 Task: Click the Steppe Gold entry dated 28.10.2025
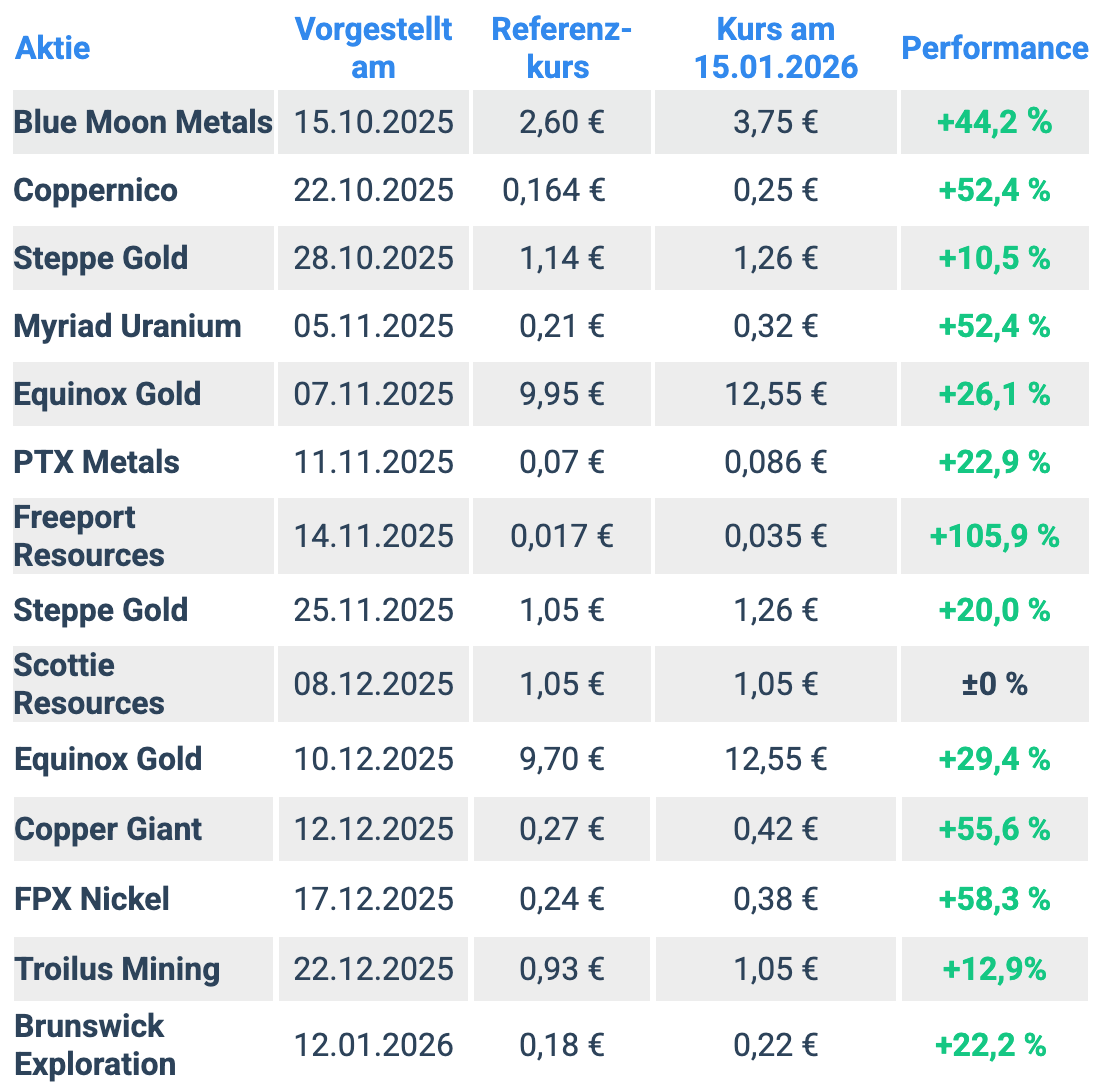coord(100,258)
